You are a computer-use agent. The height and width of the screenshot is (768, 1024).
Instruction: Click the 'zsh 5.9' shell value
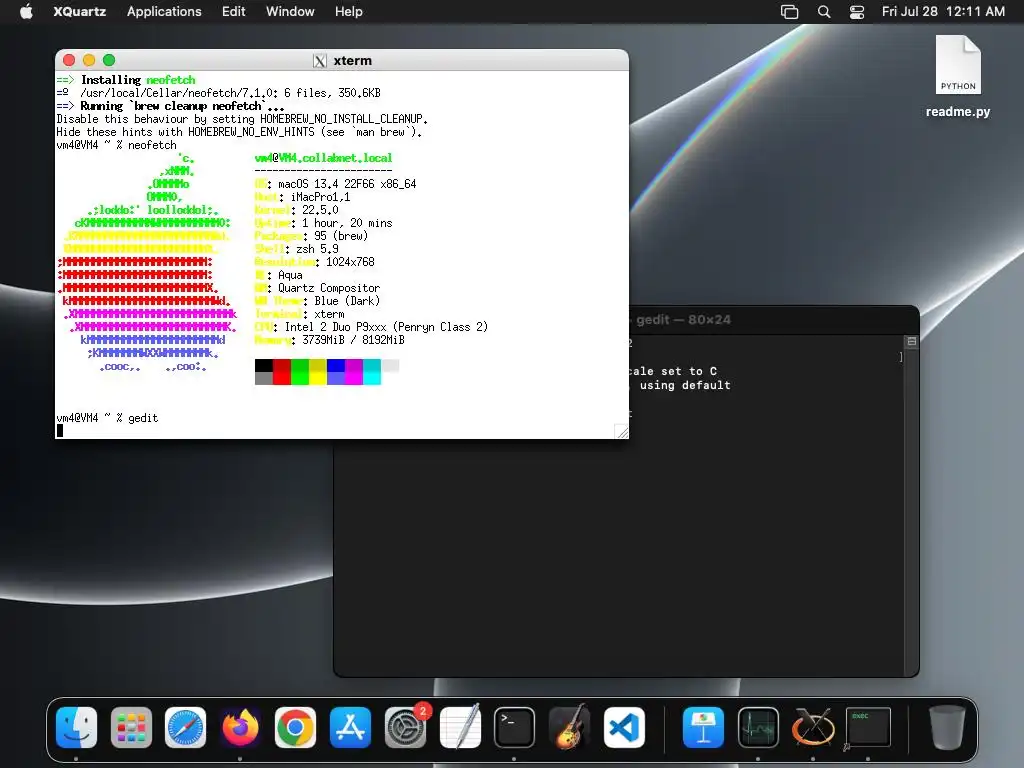tap(317, 249)
